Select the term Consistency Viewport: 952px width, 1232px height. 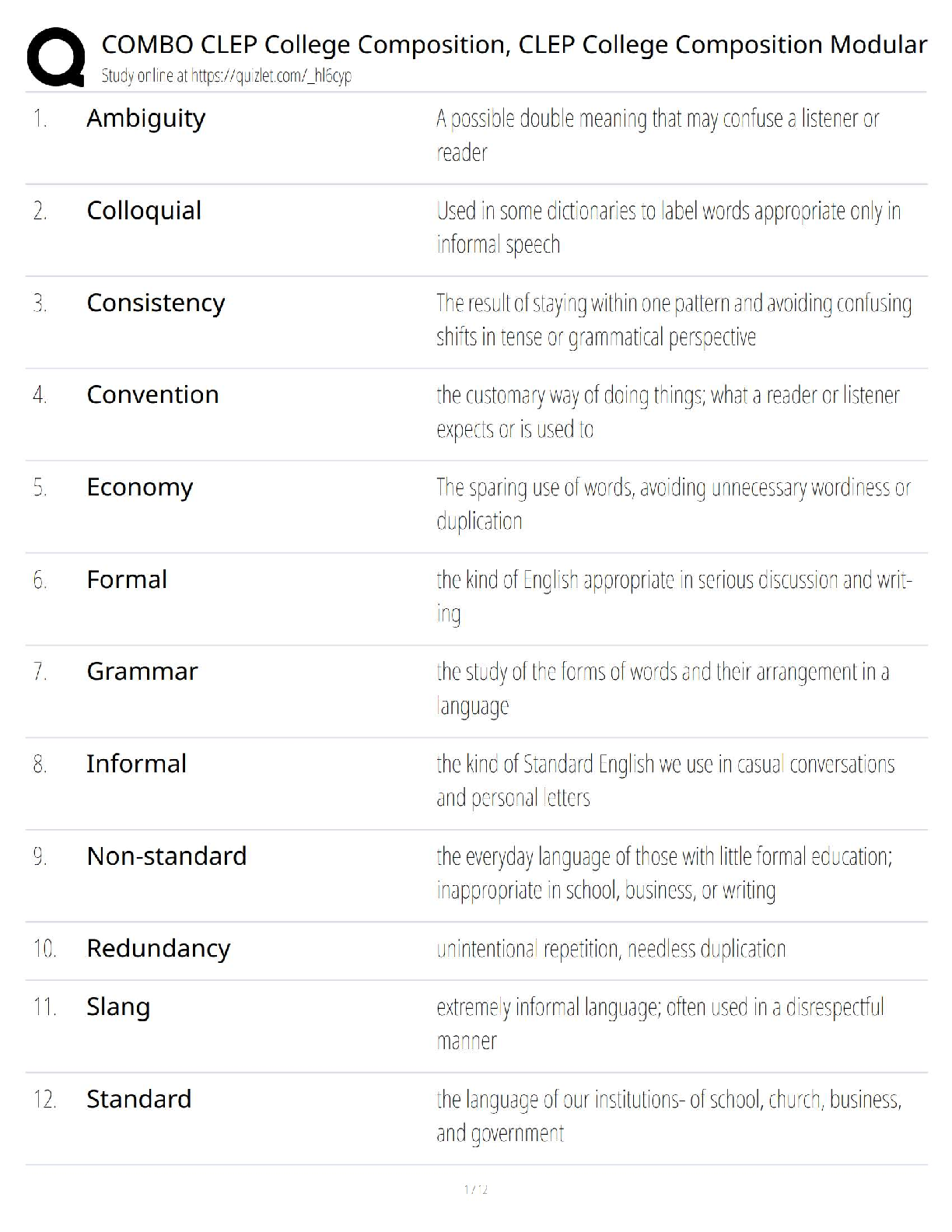click(156, 303)
